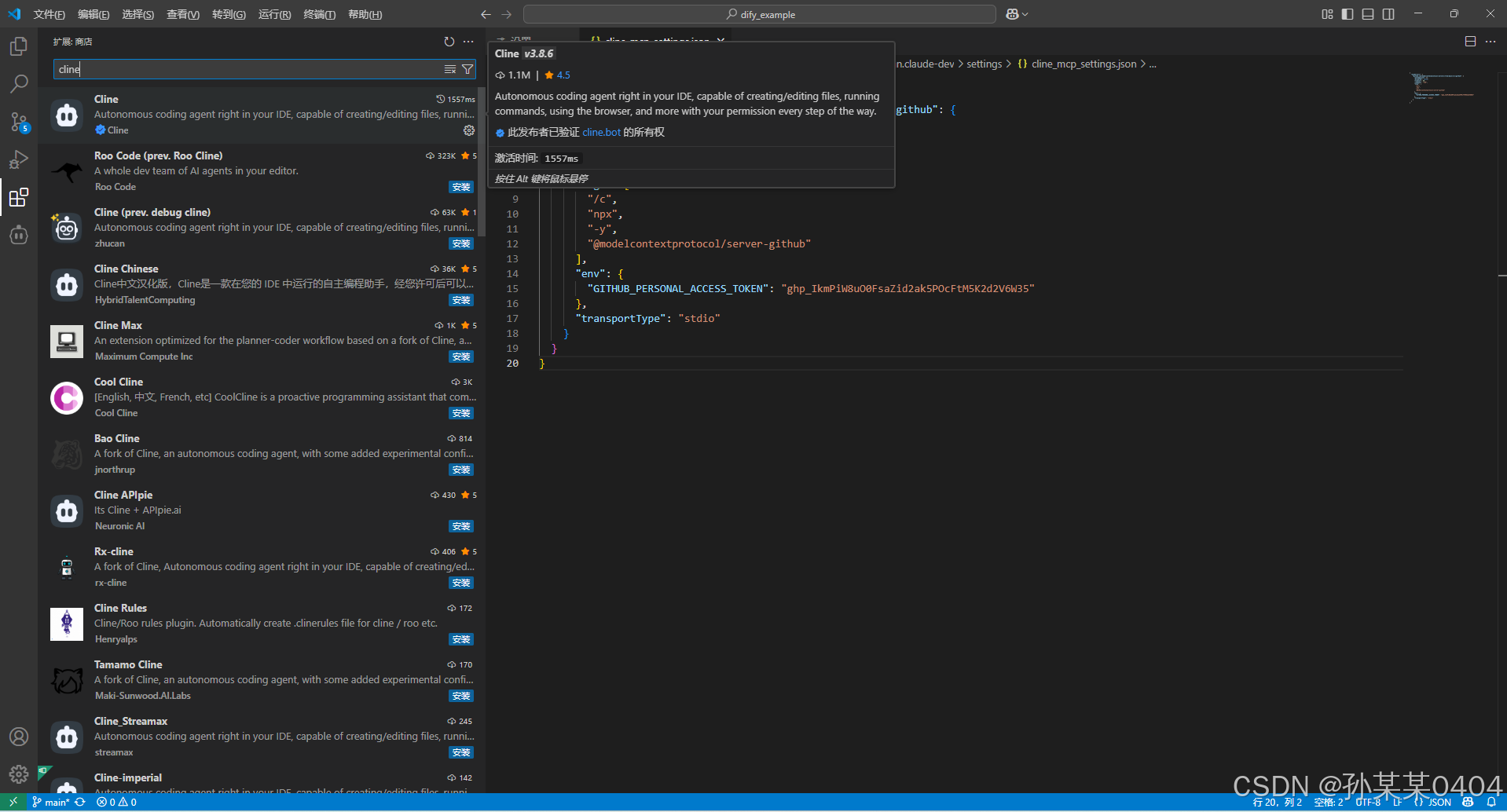Select the Extensions view icon

click(x=19, y=197)
